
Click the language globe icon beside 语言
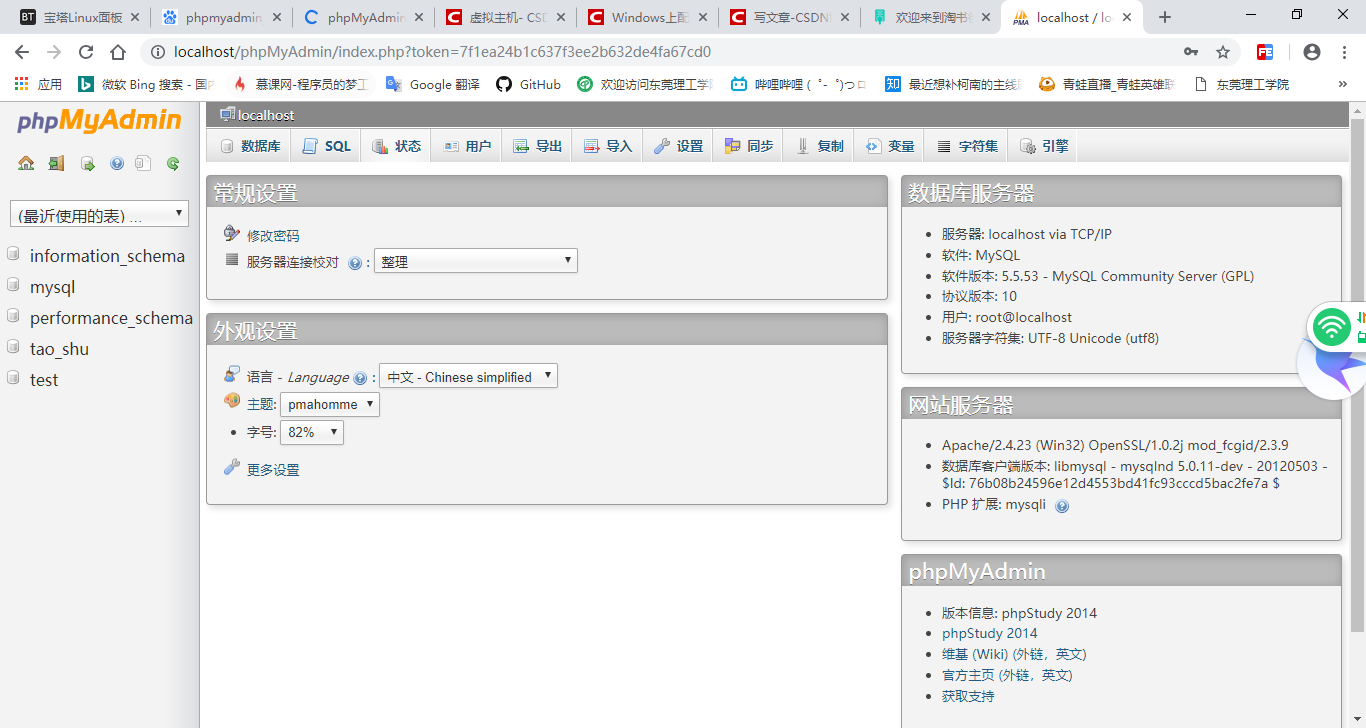pyautogui.click(x=230, y=374)
